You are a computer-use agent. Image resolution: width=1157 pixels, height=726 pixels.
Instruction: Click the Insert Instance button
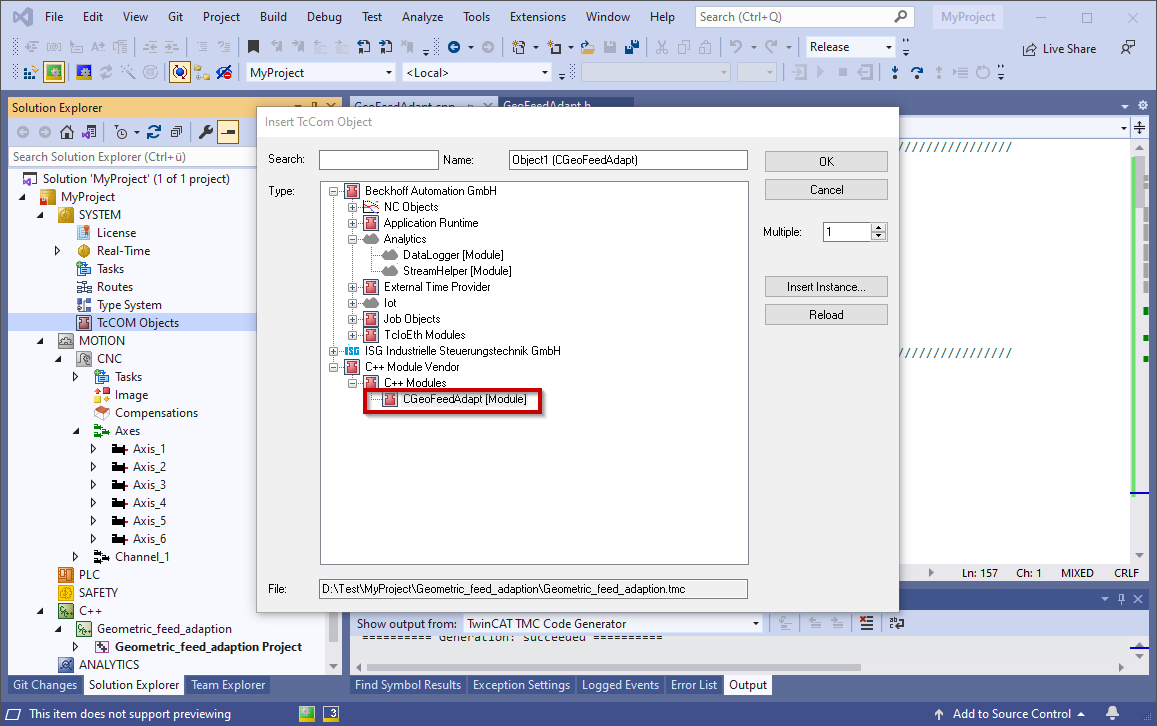click(x=826, y=286)
